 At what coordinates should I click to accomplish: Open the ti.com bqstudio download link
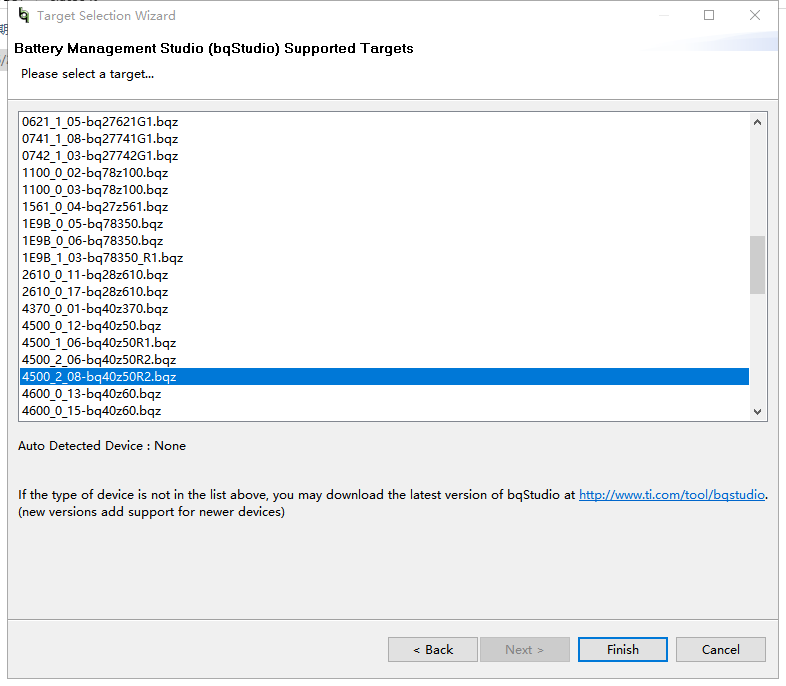click(x=672, y=495)
